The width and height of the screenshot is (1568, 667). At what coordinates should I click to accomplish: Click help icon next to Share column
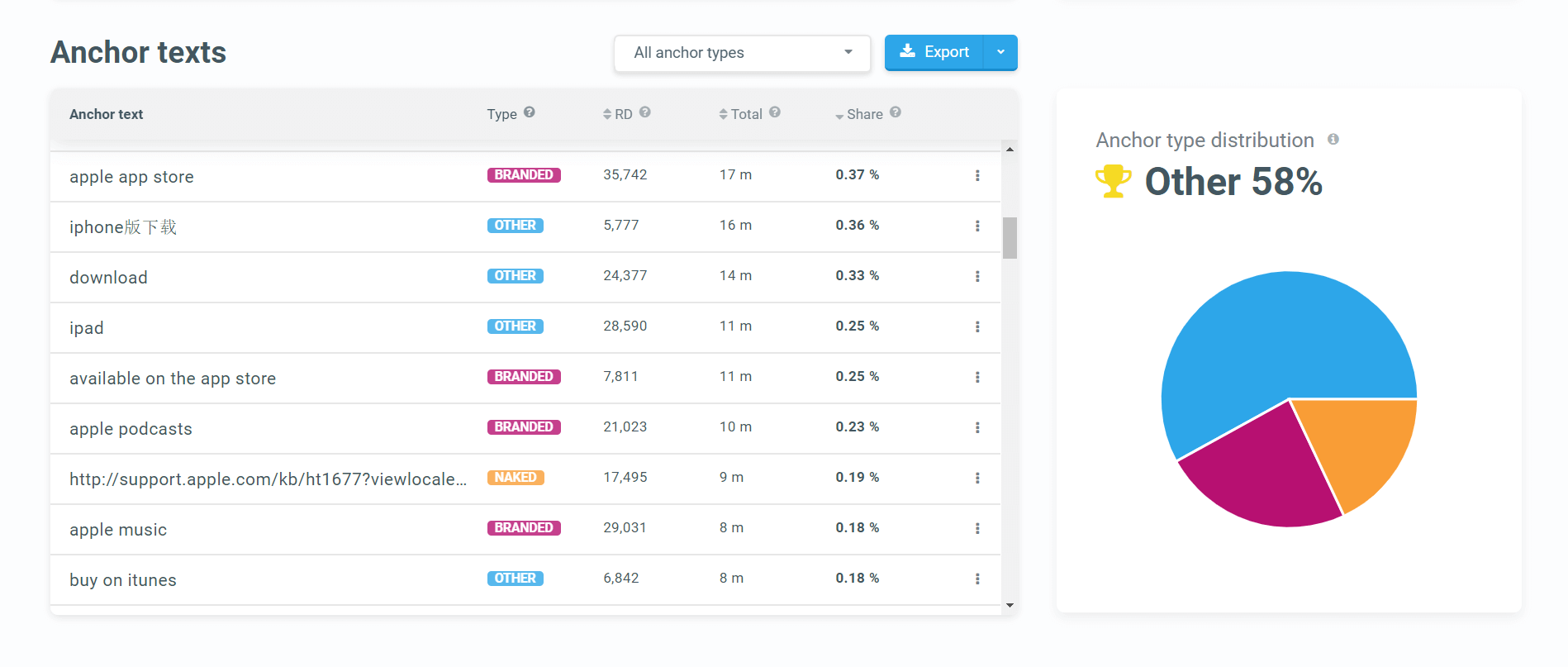tap(896, 112)
